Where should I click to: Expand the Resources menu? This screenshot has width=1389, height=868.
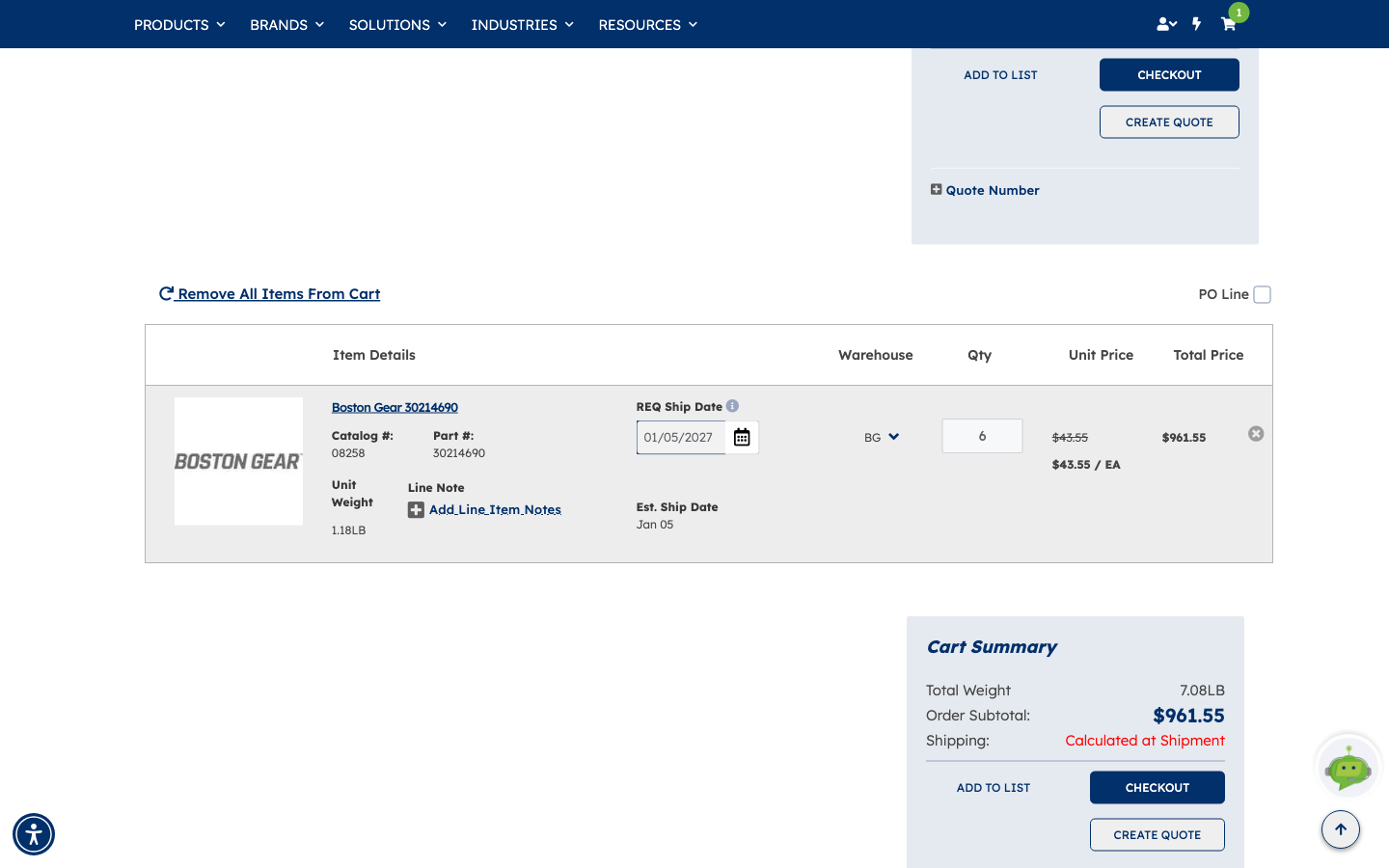point(647,24)
